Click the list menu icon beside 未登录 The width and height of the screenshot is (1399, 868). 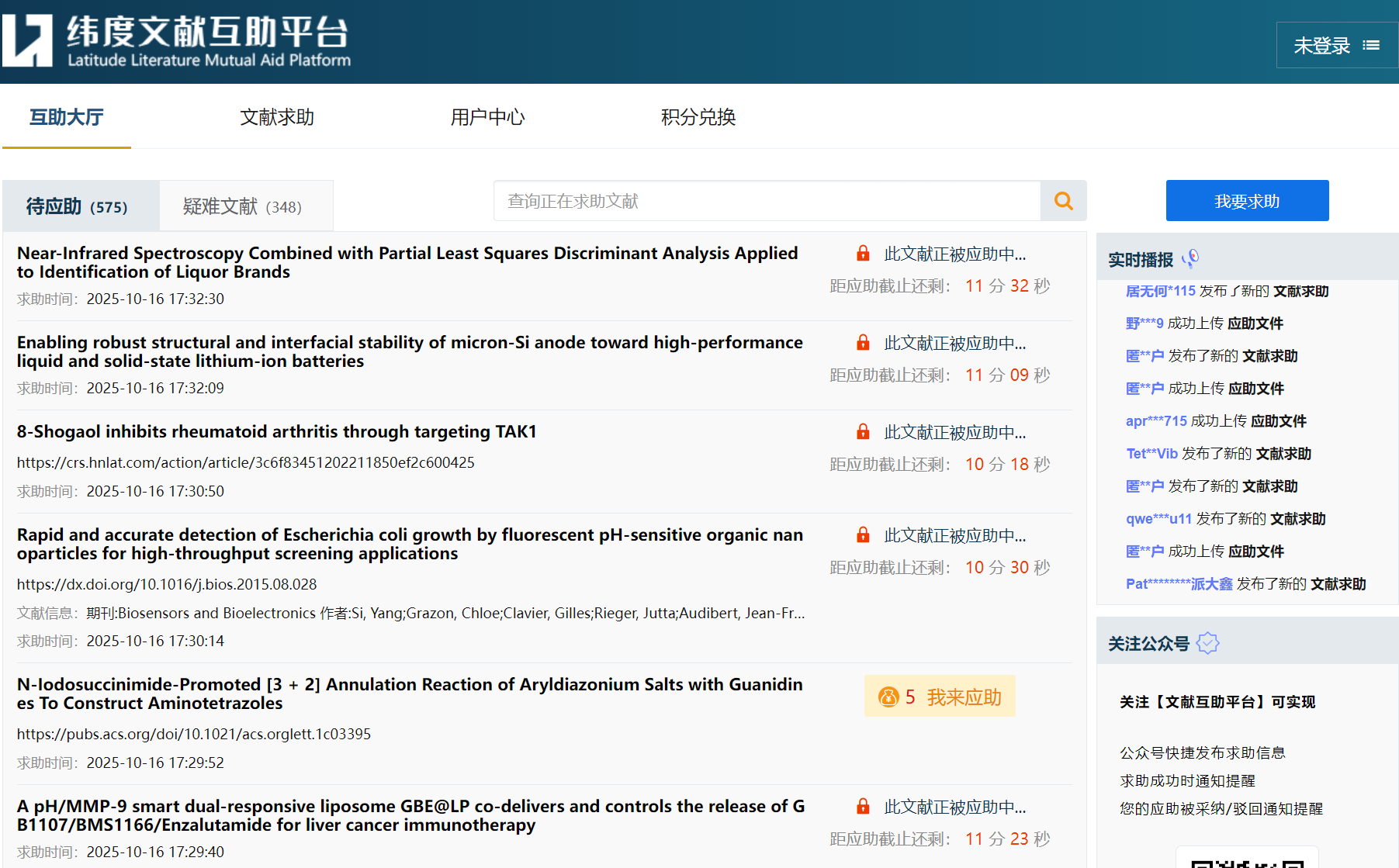pos(1371,46)
